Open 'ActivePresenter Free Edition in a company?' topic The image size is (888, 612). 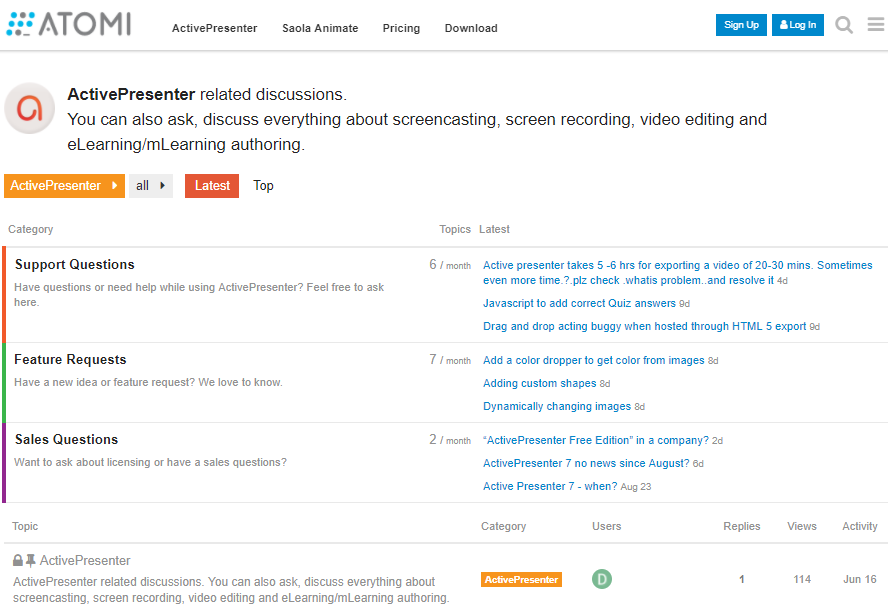pos(596,440)
